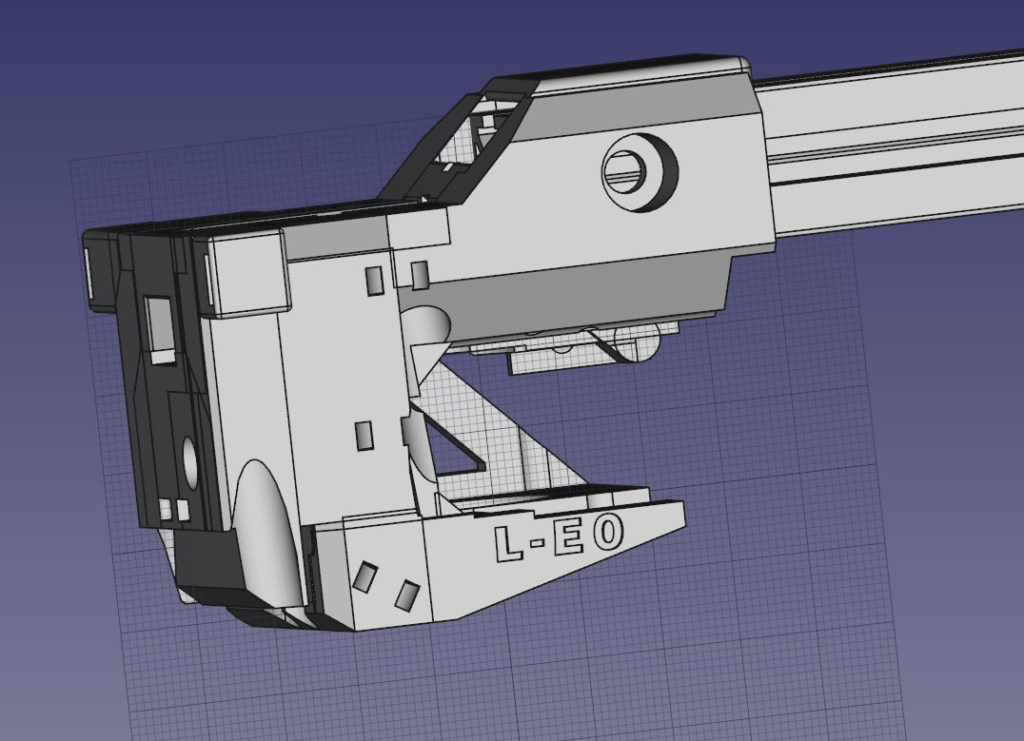Select the round countersunk hole on the upper housing
The height and width of the screenshot is (741, 1024).
[639, 172]
